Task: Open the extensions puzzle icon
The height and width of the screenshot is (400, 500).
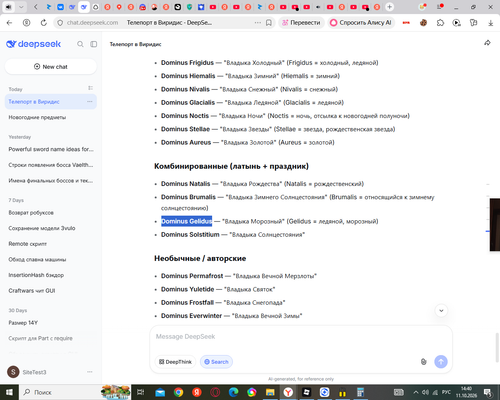Action: (x=440, y=23)
